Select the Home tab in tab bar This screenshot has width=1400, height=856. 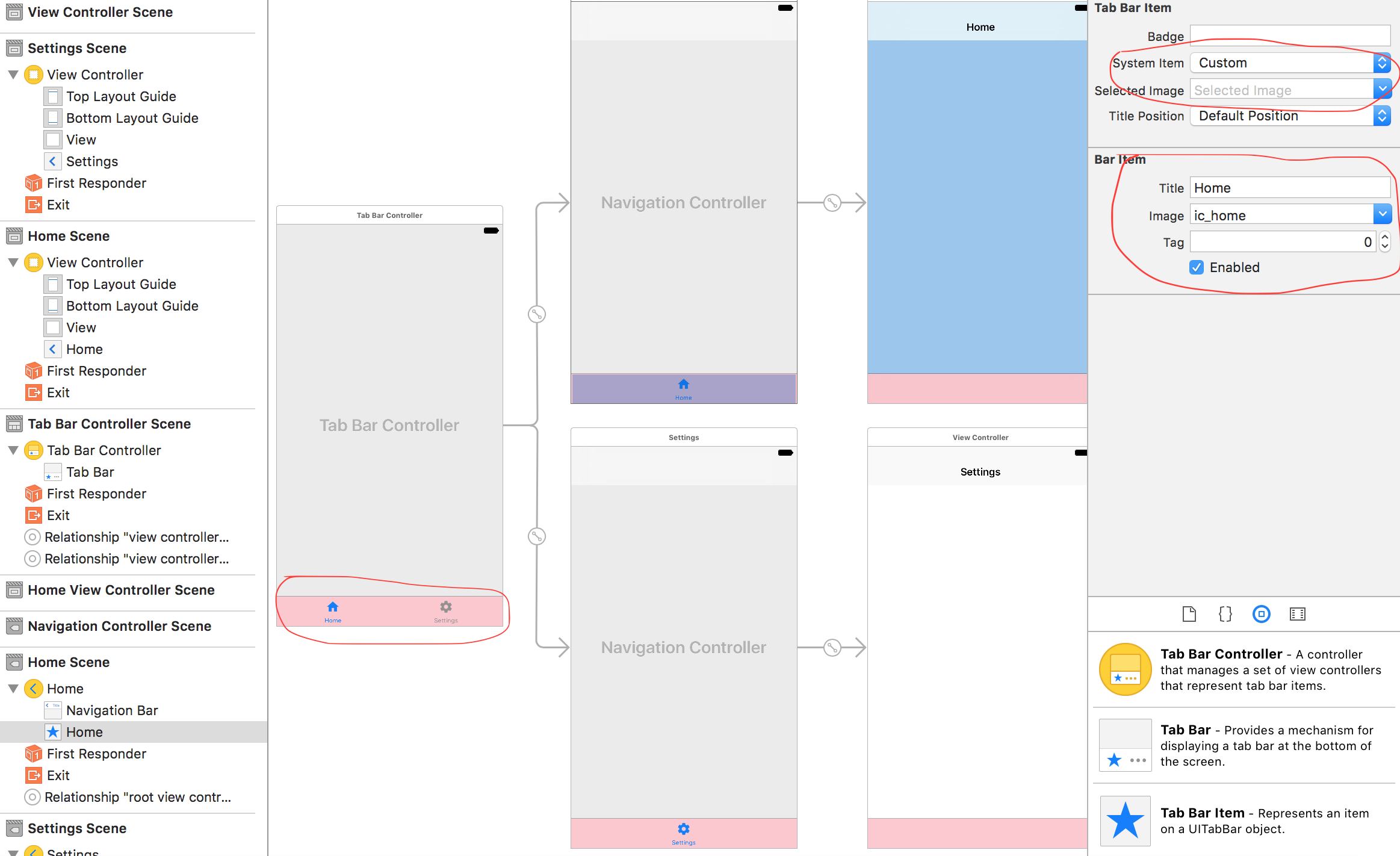point(333,610)
